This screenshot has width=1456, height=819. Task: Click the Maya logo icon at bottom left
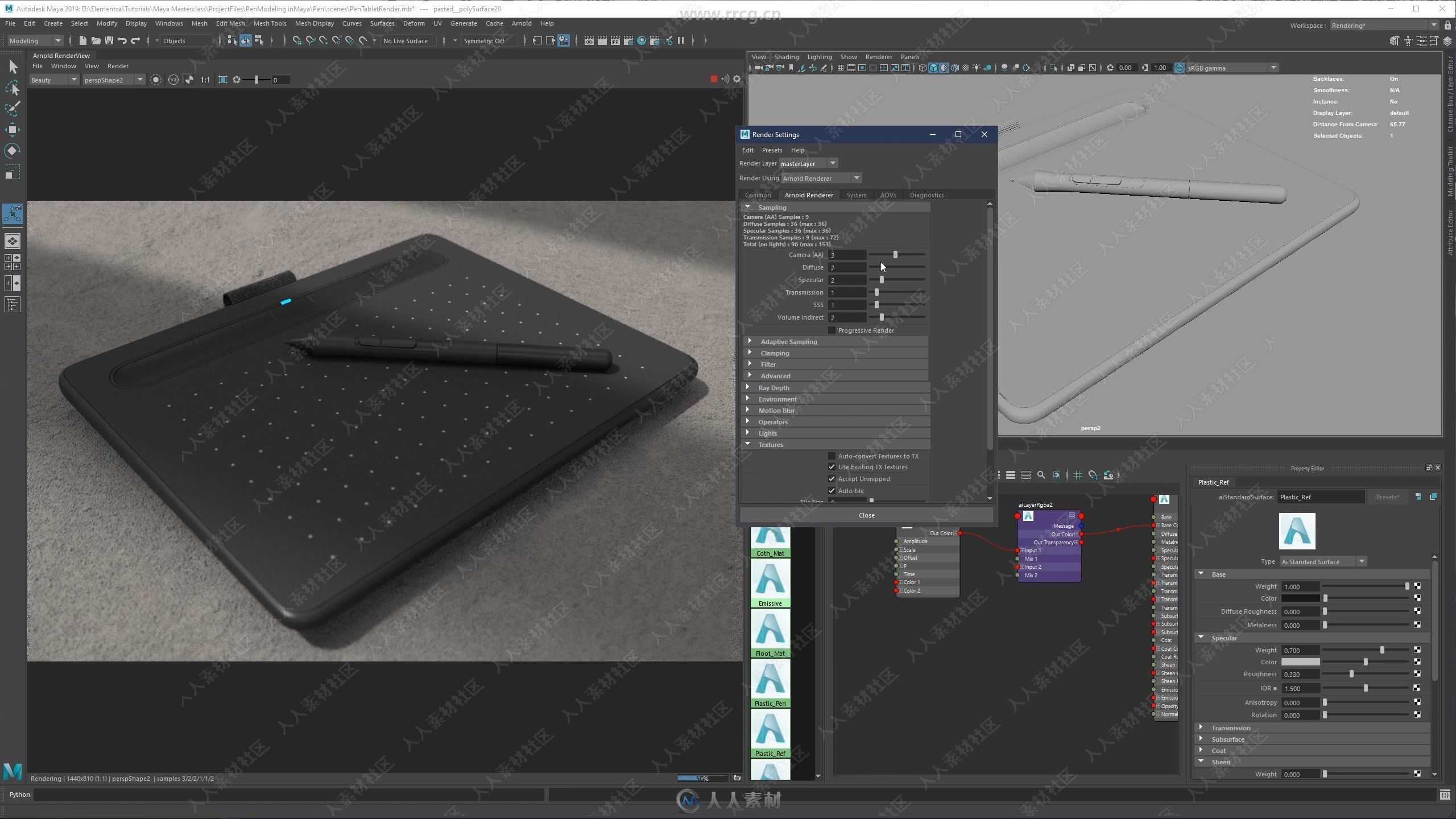click(x=13, y=771)
